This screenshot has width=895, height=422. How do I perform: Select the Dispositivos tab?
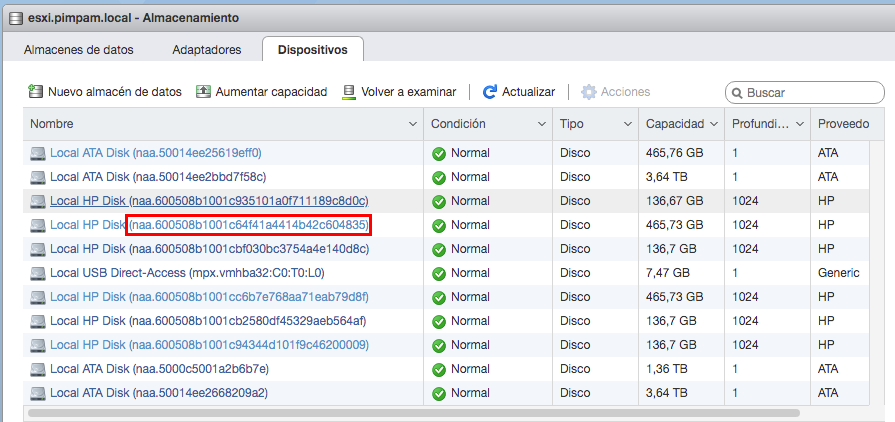pos(312,49)
